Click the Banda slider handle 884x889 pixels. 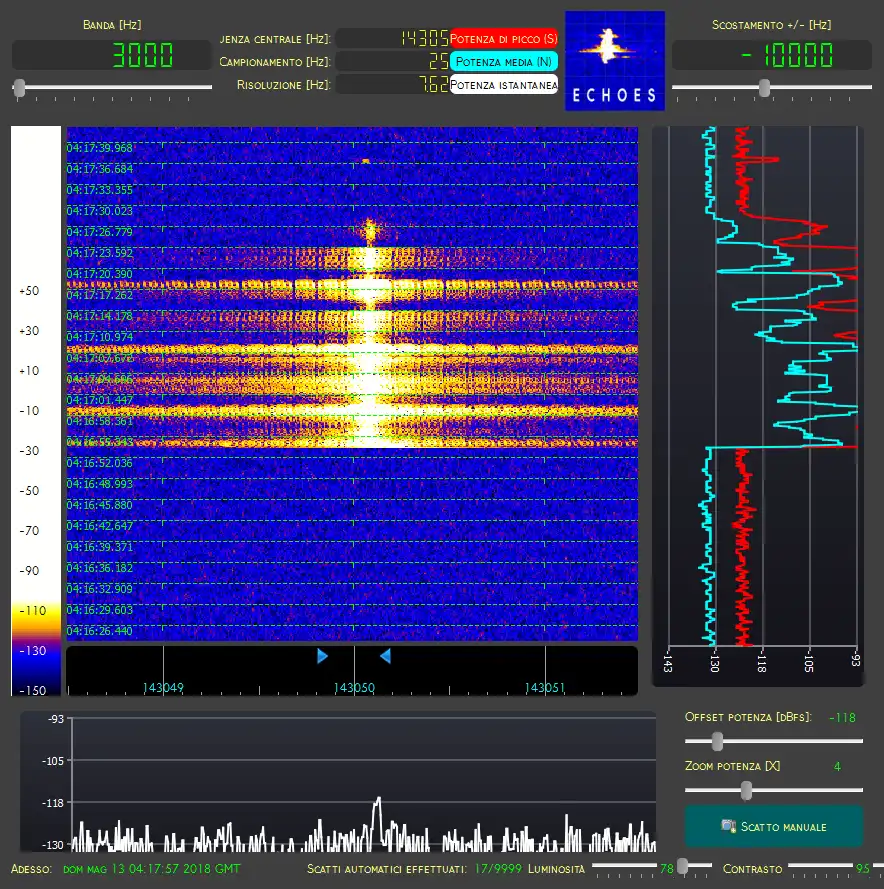(x=19, y=87)
